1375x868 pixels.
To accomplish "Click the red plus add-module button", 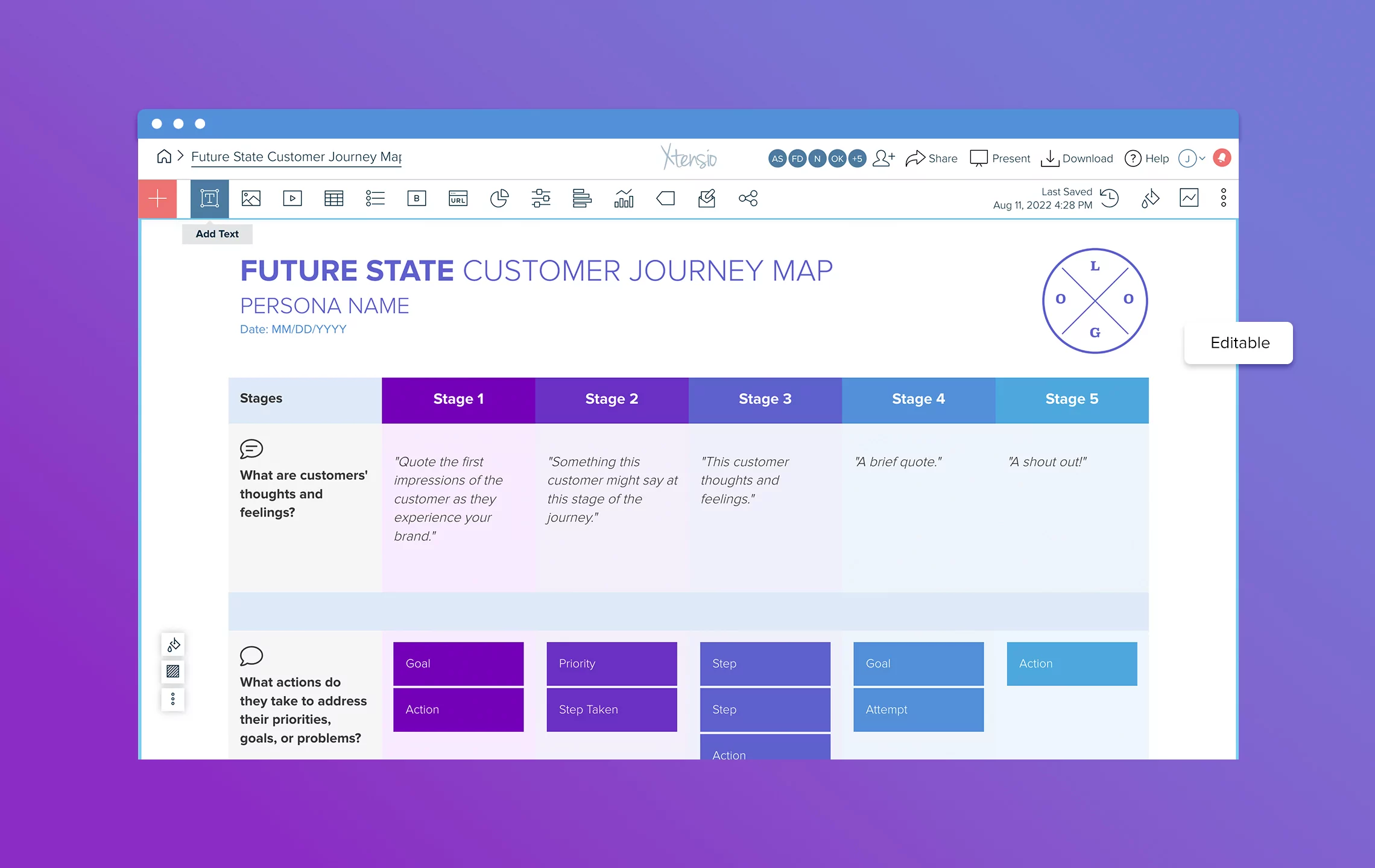I will tap(157, 198).
